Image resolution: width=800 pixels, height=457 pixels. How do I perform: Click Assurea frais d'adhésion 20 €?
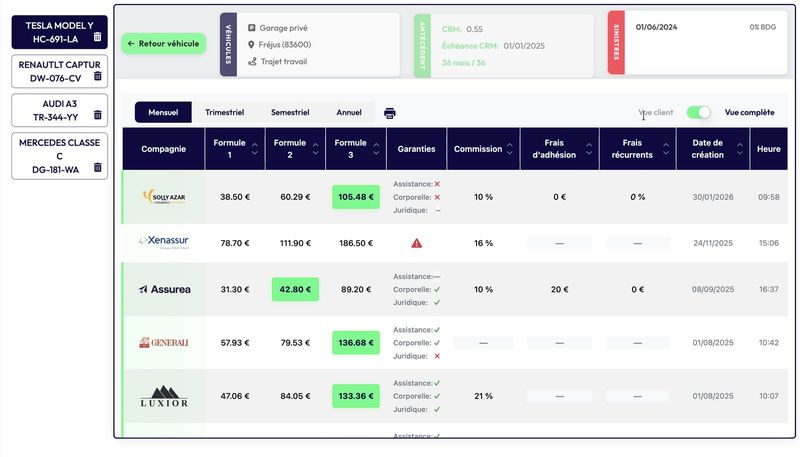(559, 289)
